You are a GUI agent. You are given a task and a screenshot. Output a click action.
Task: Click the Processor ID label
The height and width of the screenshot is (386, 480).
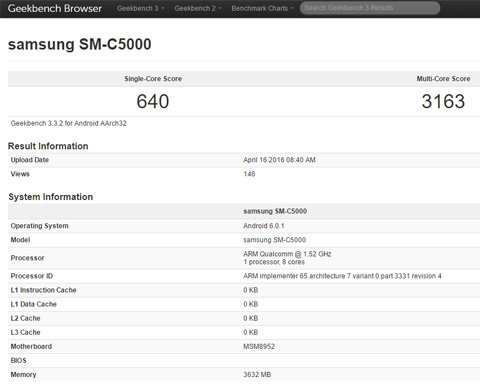32,276
